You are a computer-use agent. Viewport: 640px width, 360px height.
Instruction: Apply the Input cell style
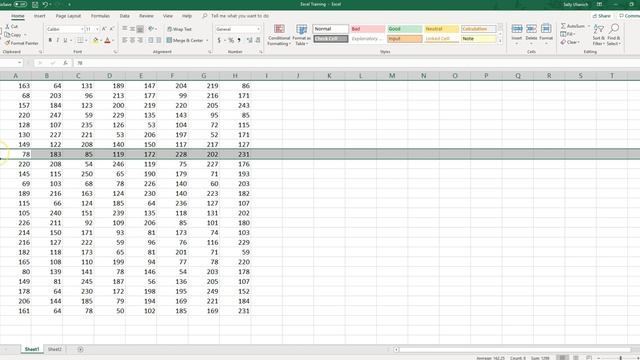tap(404, 39)
